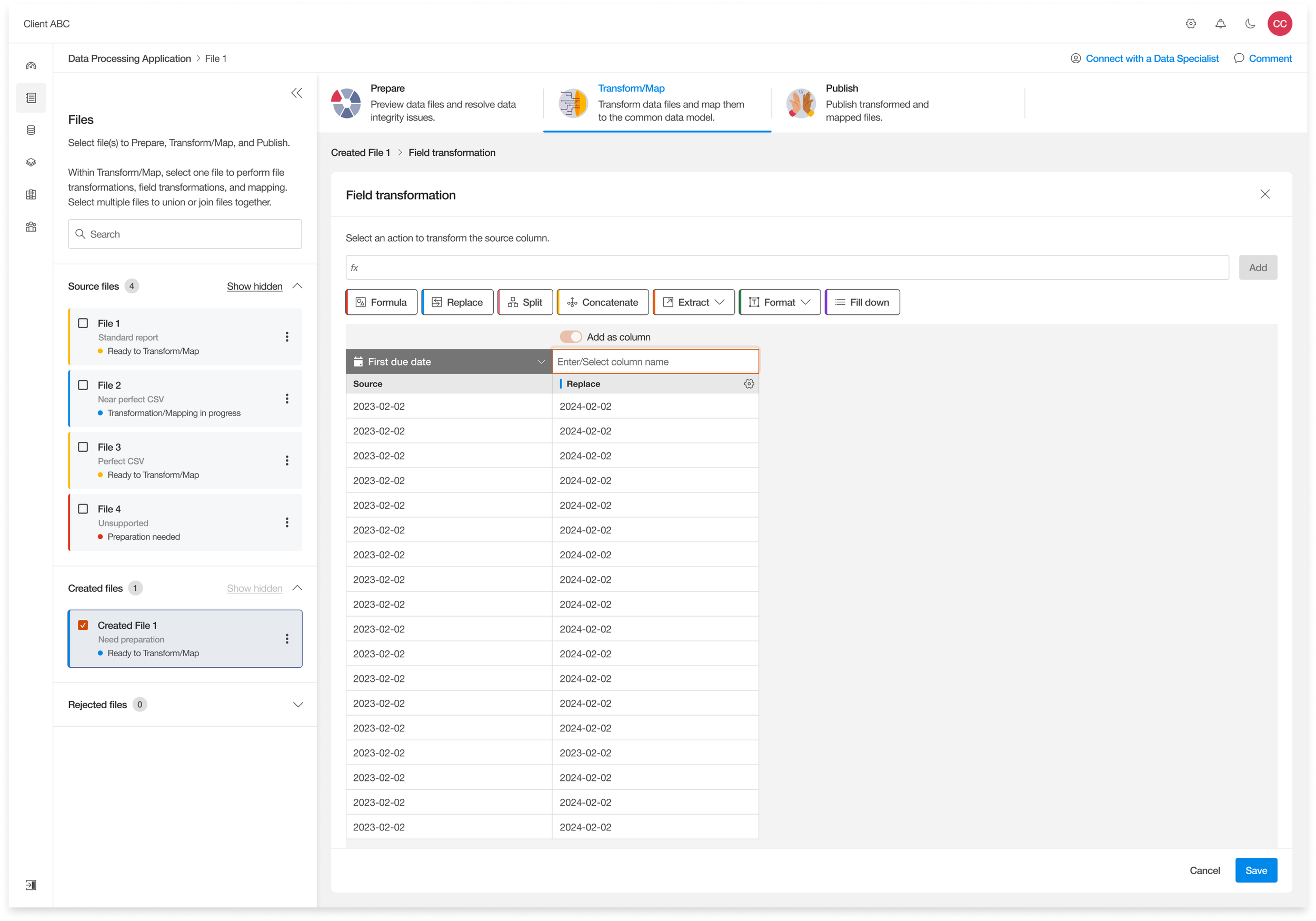Image resolution: width=1316 pixels, height=921 pixels.
Task: Click Connect with a Data Specialist link
Action: pos(1152,58)
